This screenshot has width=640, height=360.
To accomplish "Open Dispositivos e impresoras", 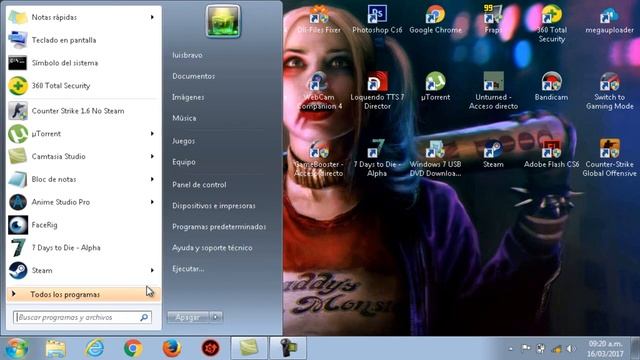I will (x=213, y=206).
